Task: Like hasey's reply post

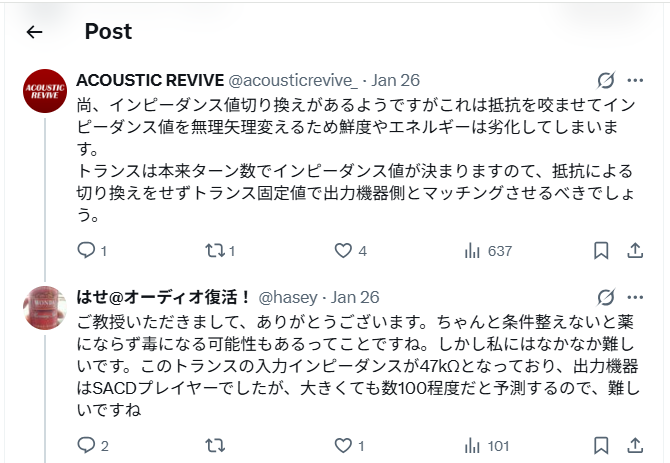Action: pyautogui.click(x=343, y=445)
